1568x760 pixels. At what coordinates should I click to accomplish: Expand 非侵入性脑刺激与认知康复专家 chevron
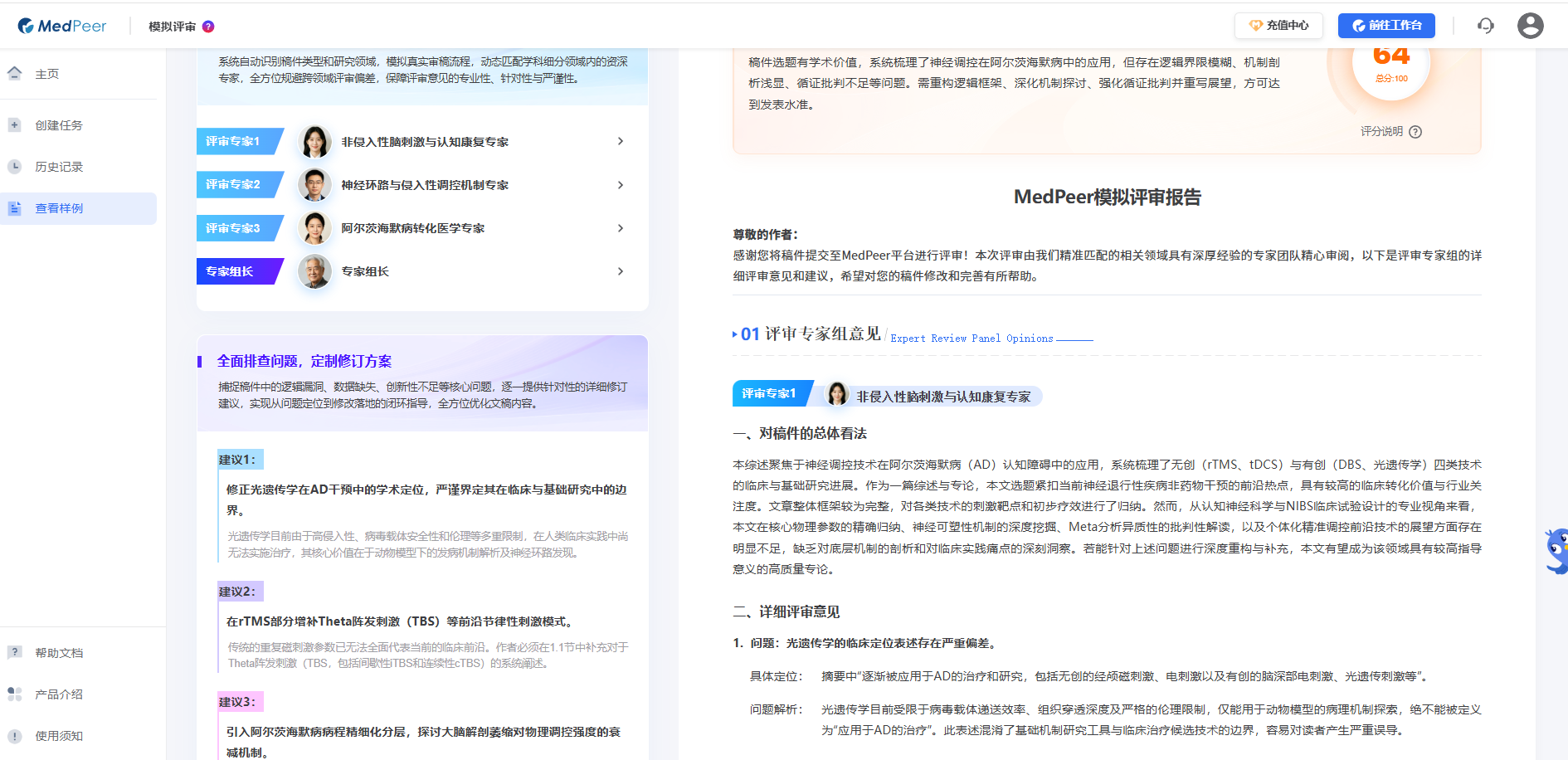point(621,142)
